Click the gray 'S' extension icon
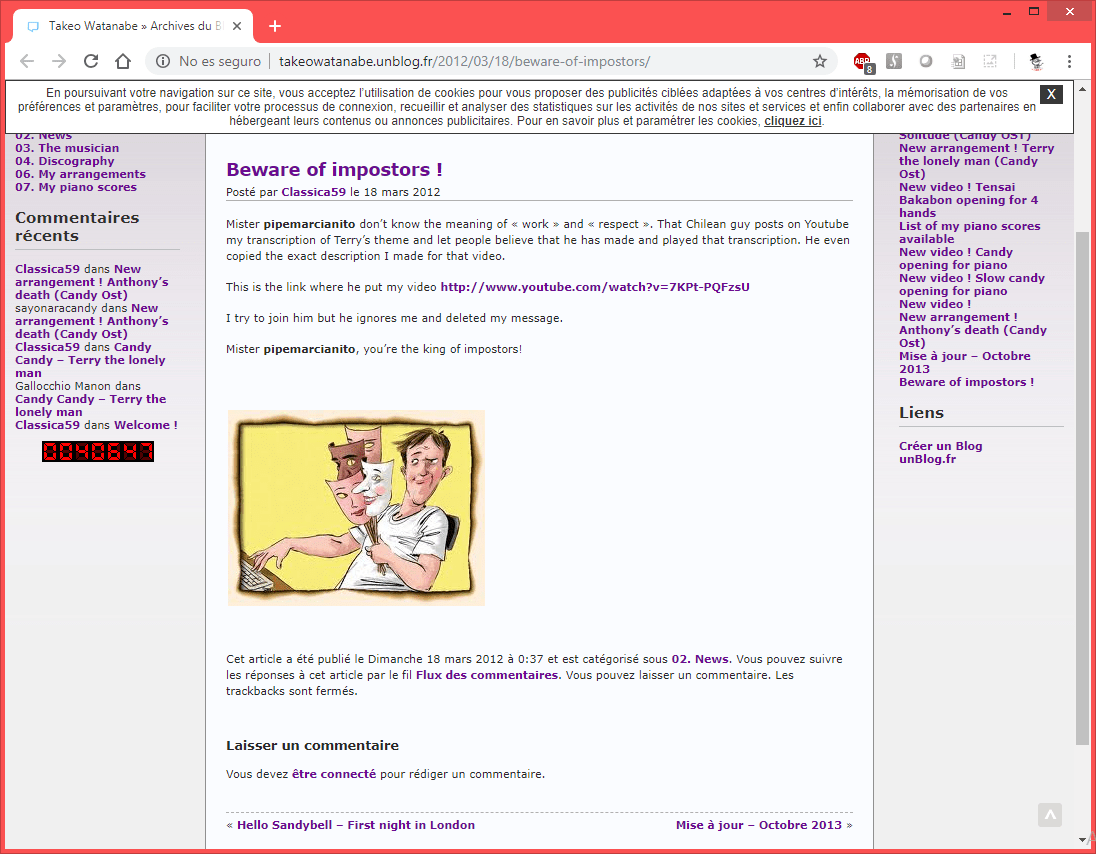The width and height of the screenshot is (1096, 854). coord(894,62)
